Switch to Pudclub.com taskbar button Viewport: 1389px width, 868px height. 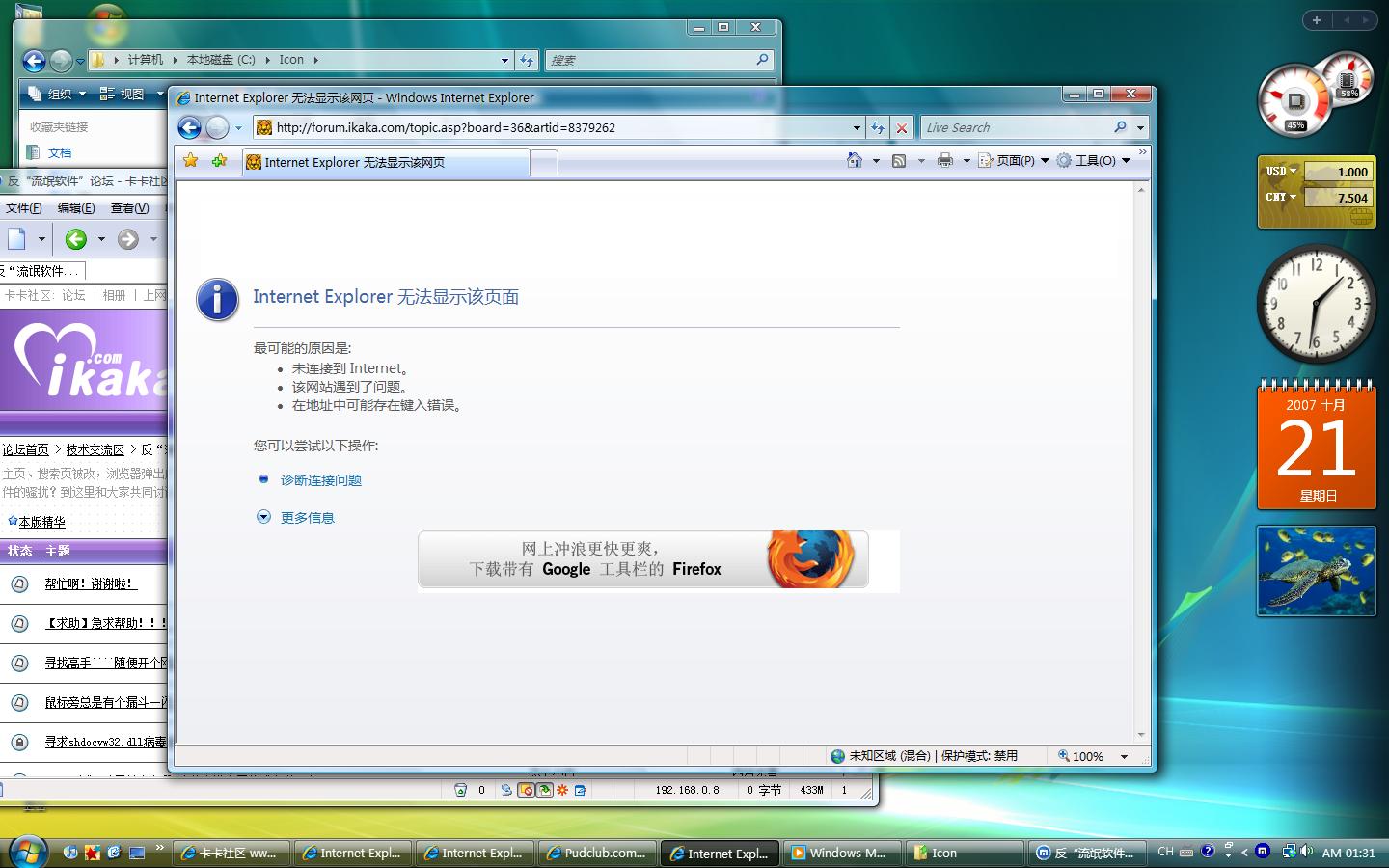596,853
